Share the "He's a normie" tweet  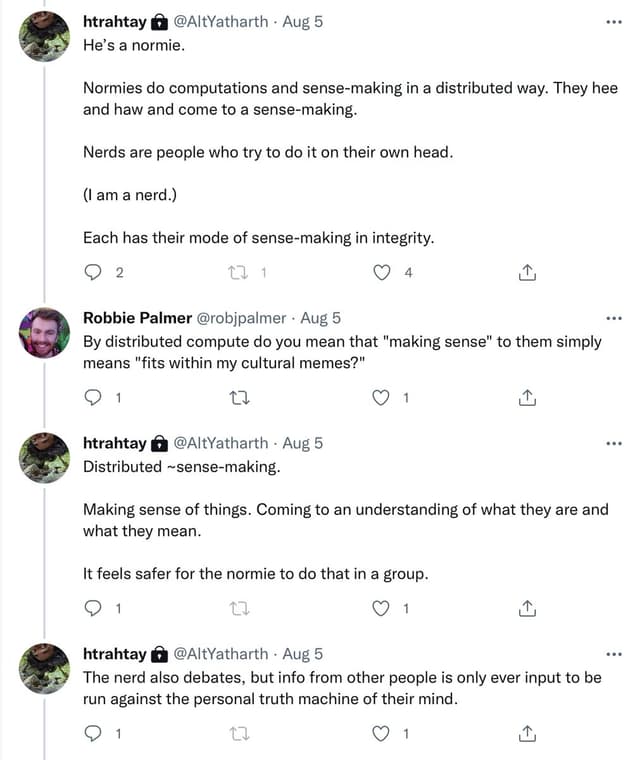click(528, 272)
